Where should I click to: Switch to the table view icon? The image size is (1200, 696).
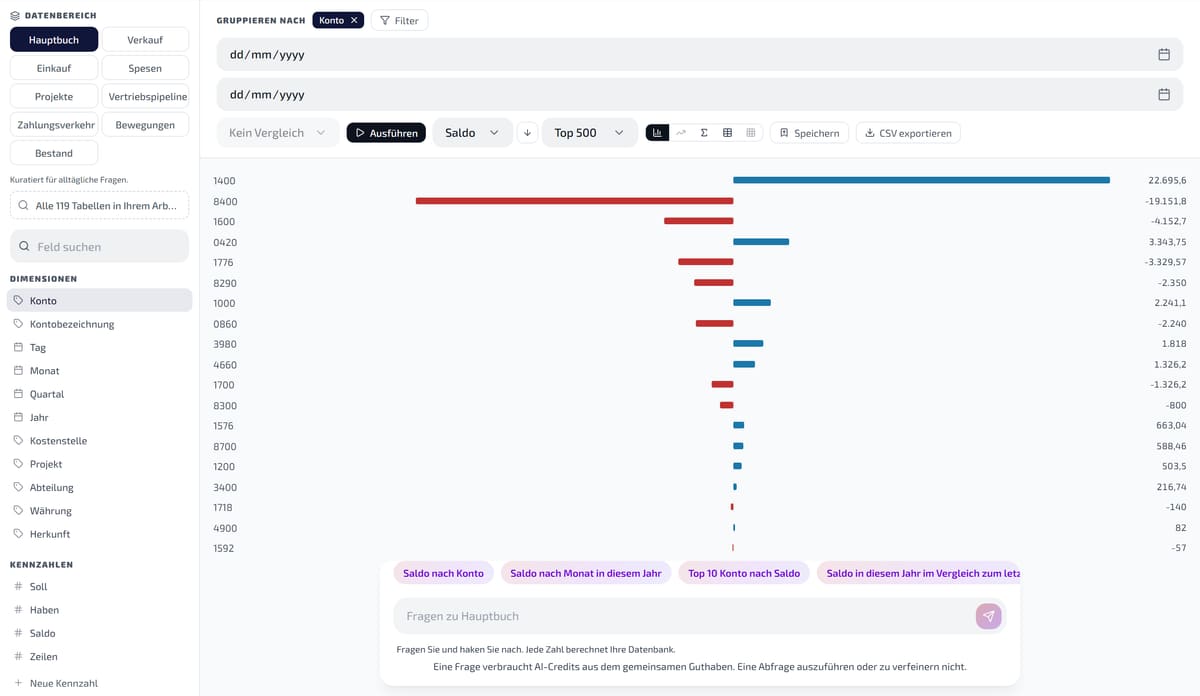pos(727,133)
